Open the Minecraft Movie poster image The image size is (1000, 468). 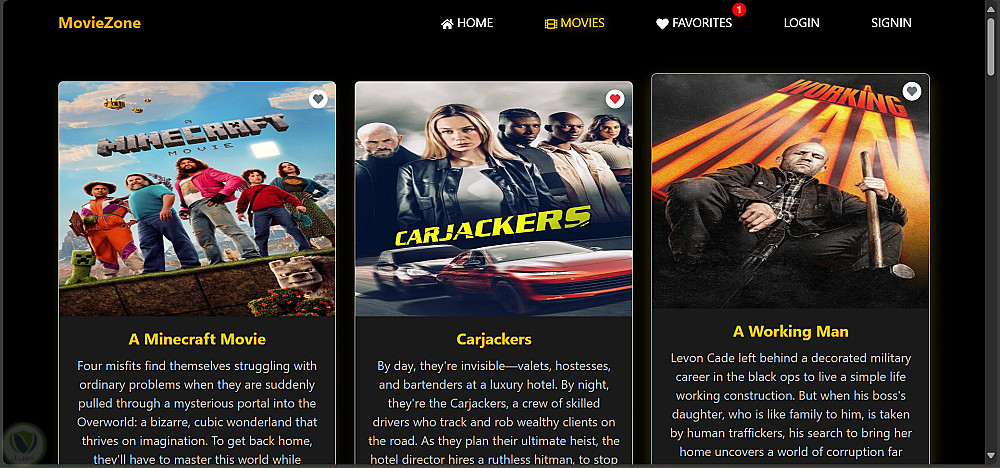click(197, 199)
